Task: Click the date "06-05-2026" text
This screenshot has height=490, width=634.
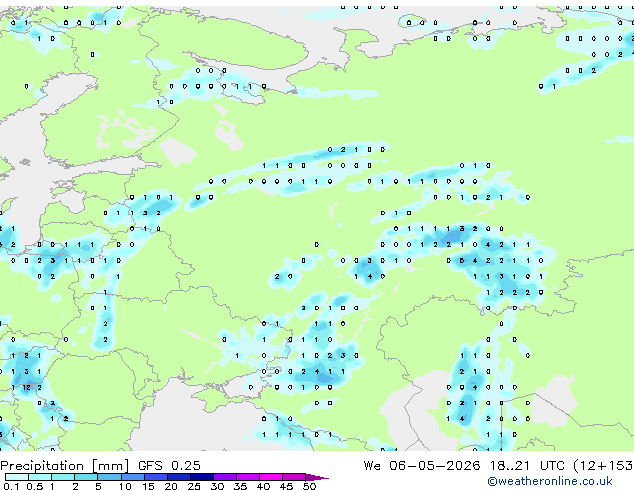Action: pos(435,466)
